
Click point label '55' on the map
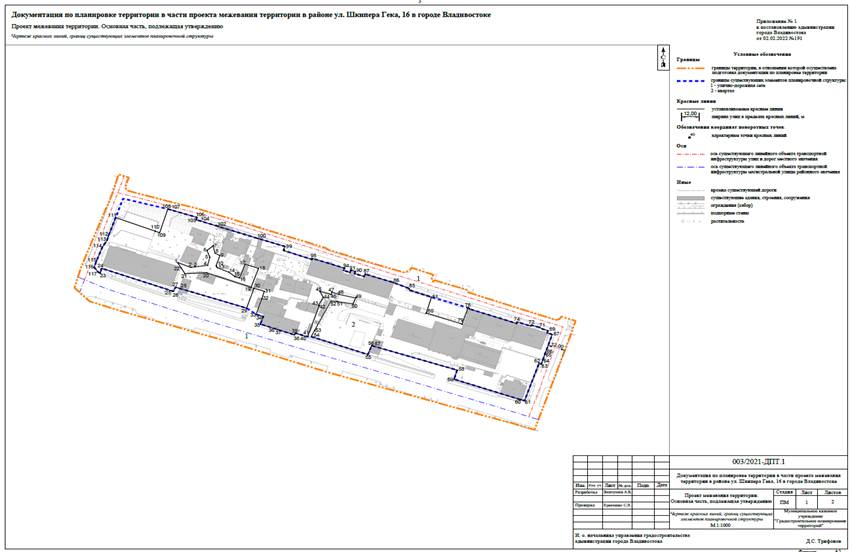tap(368, 357)
